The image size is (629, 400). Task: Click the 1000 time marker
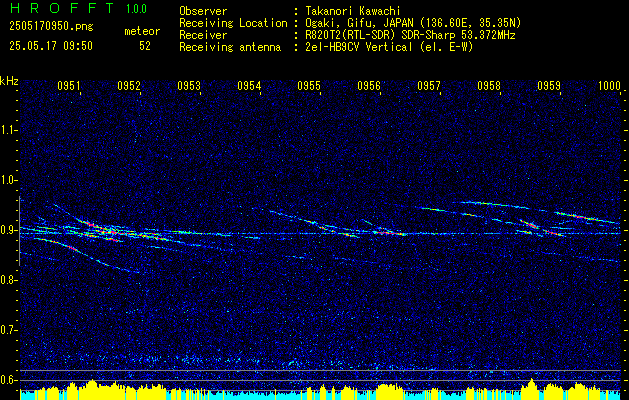tap(609, 86)
